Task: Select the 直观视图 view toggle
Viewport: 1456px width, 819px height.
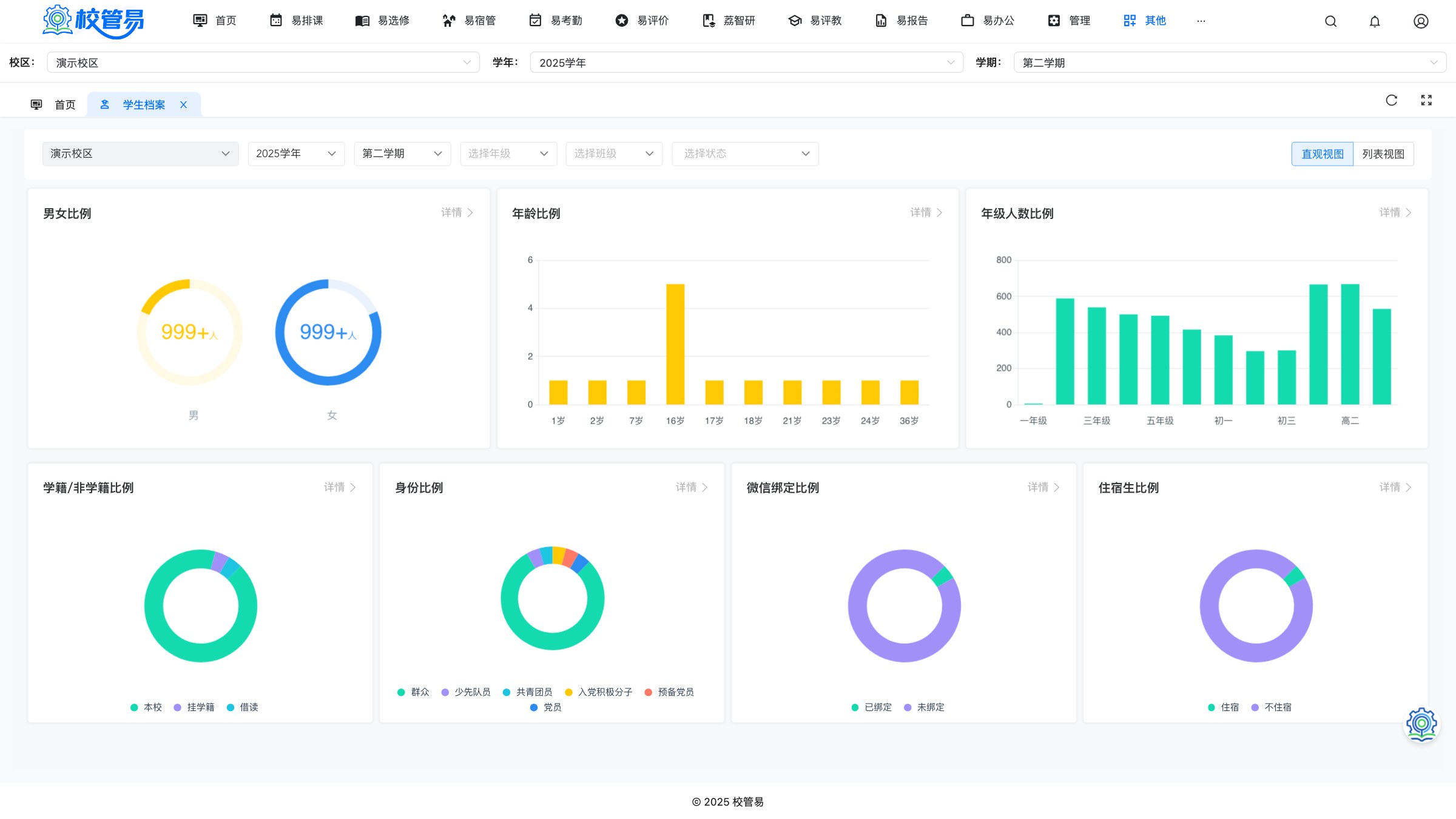Action: coord(1323,154)
